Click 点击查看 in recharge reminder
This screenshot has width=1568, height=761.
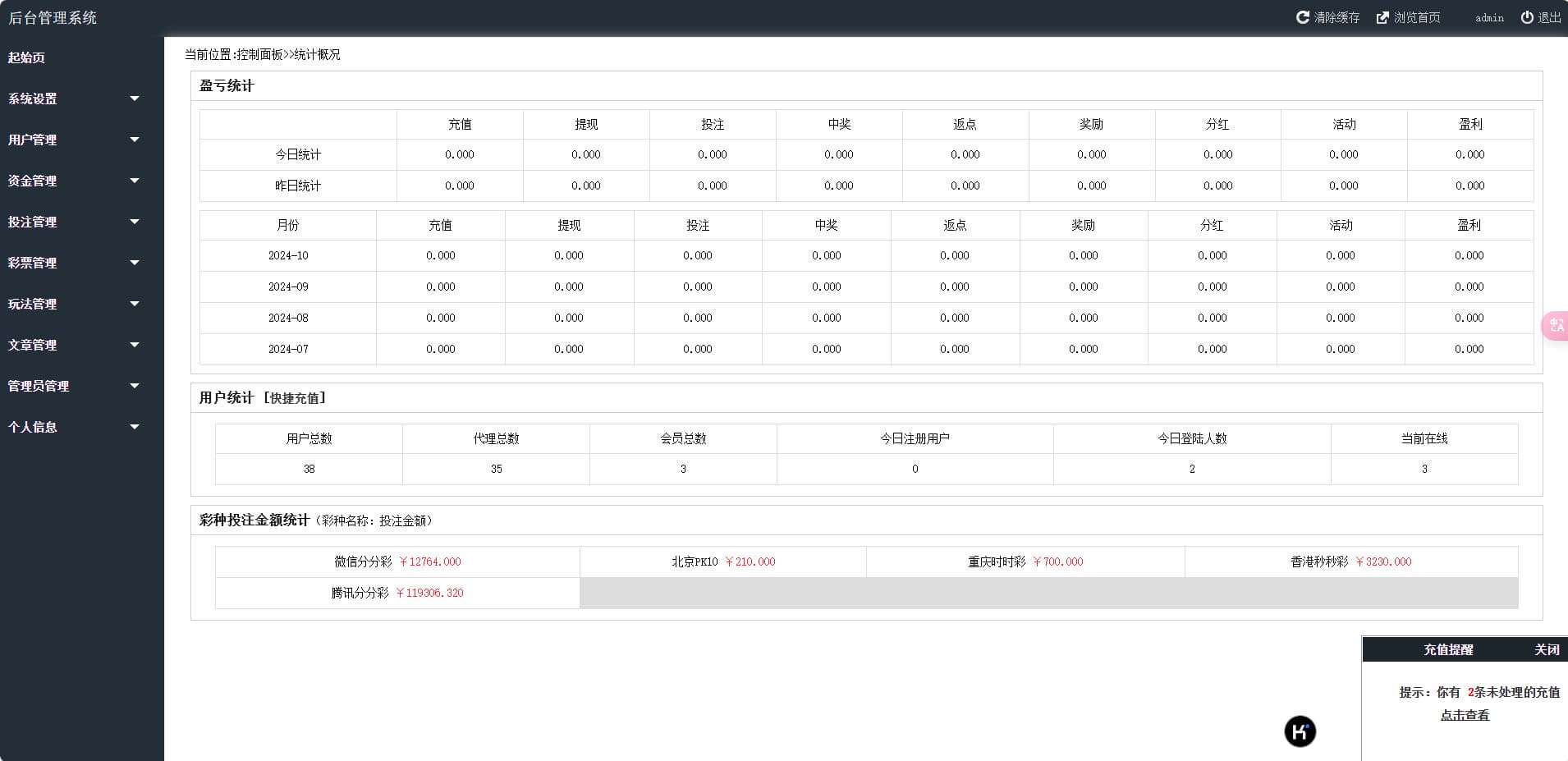click(1465, 715)
